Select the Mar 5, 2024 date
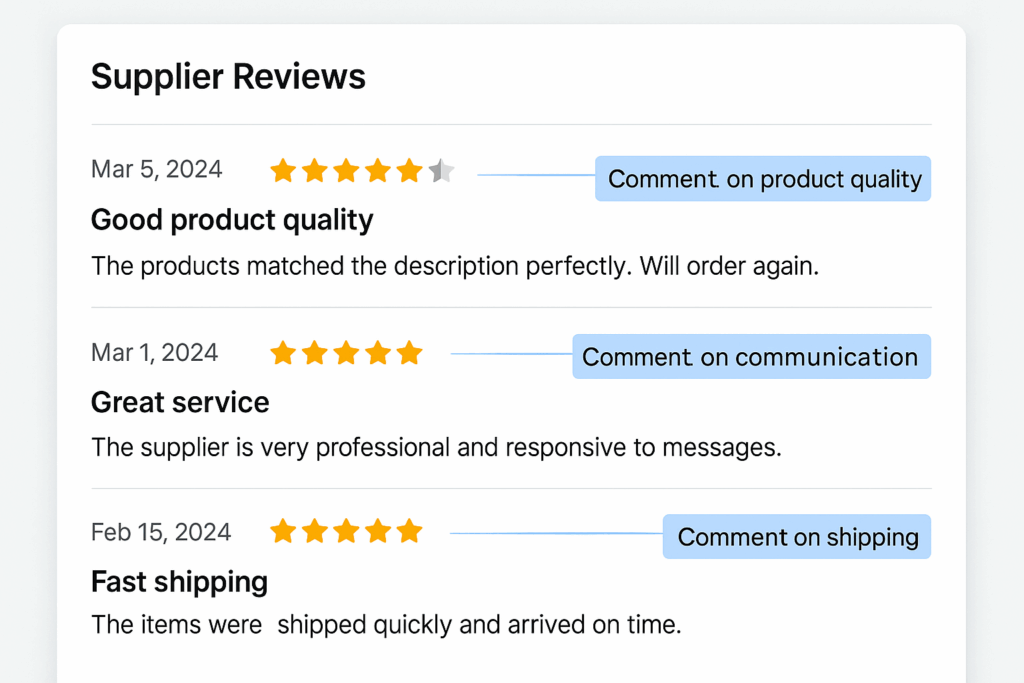1024x683 pixels. tap(156, 170)
